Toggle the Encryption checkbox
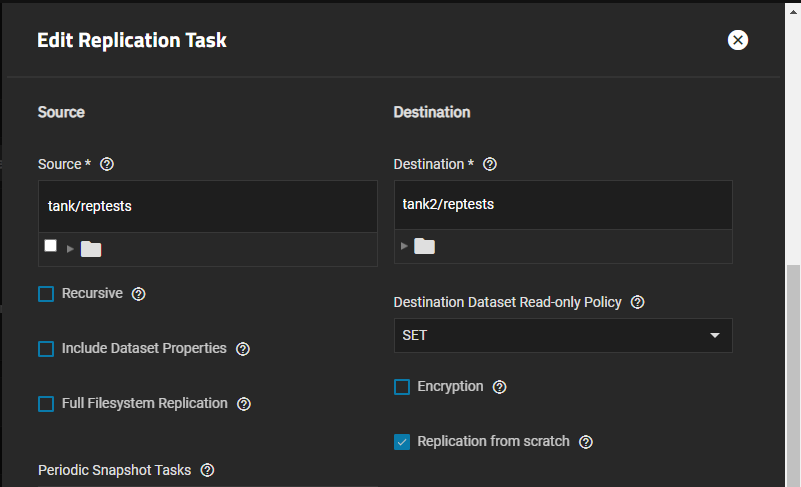Viewport: 801px width, 487px height. (402, 387)
